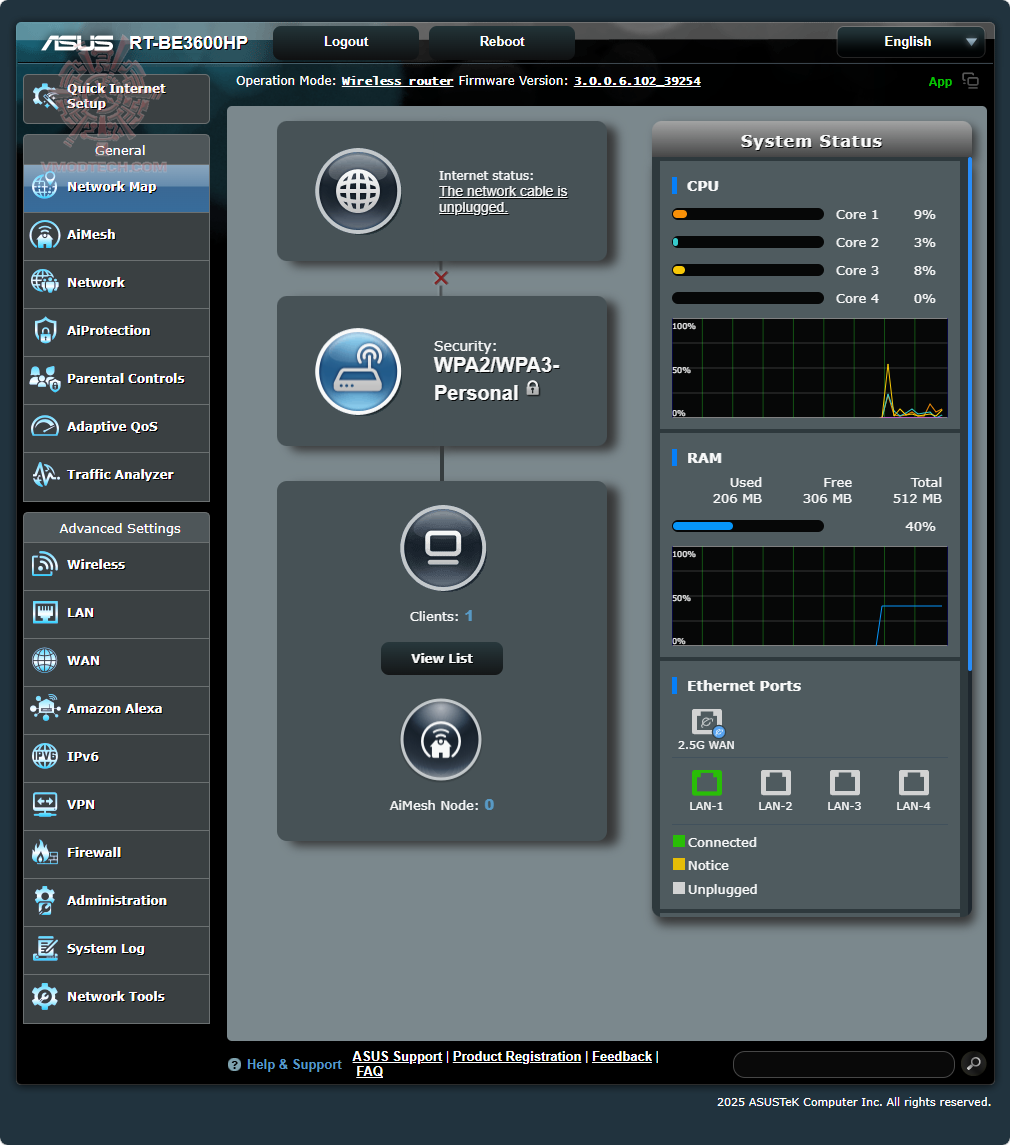This screenshot has width=1010, height=1145.
Task: Click the RAM usage bar
Action: 748,526
